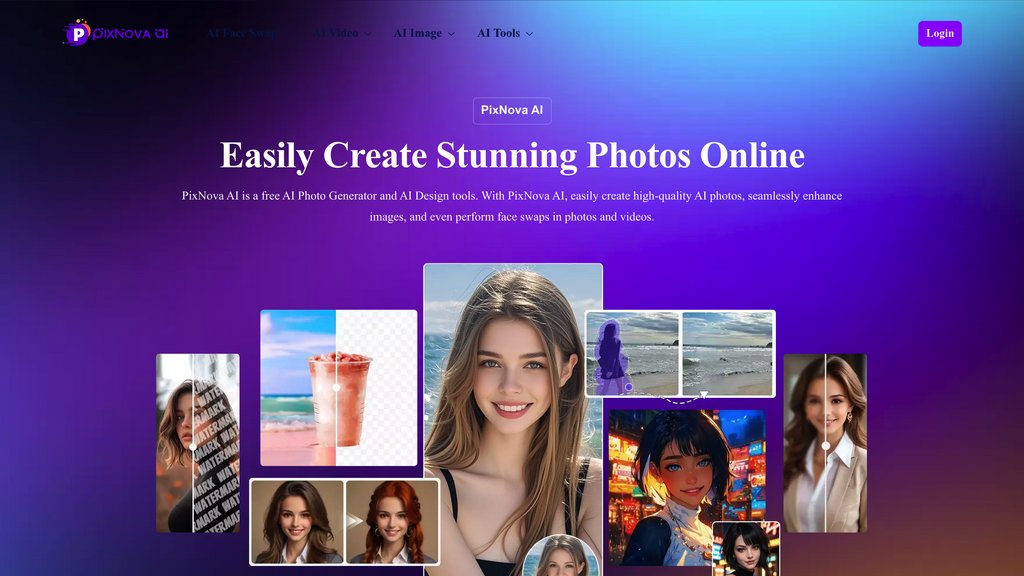
Task: Click the PixNova AI badge label
Action: (512, 111)
